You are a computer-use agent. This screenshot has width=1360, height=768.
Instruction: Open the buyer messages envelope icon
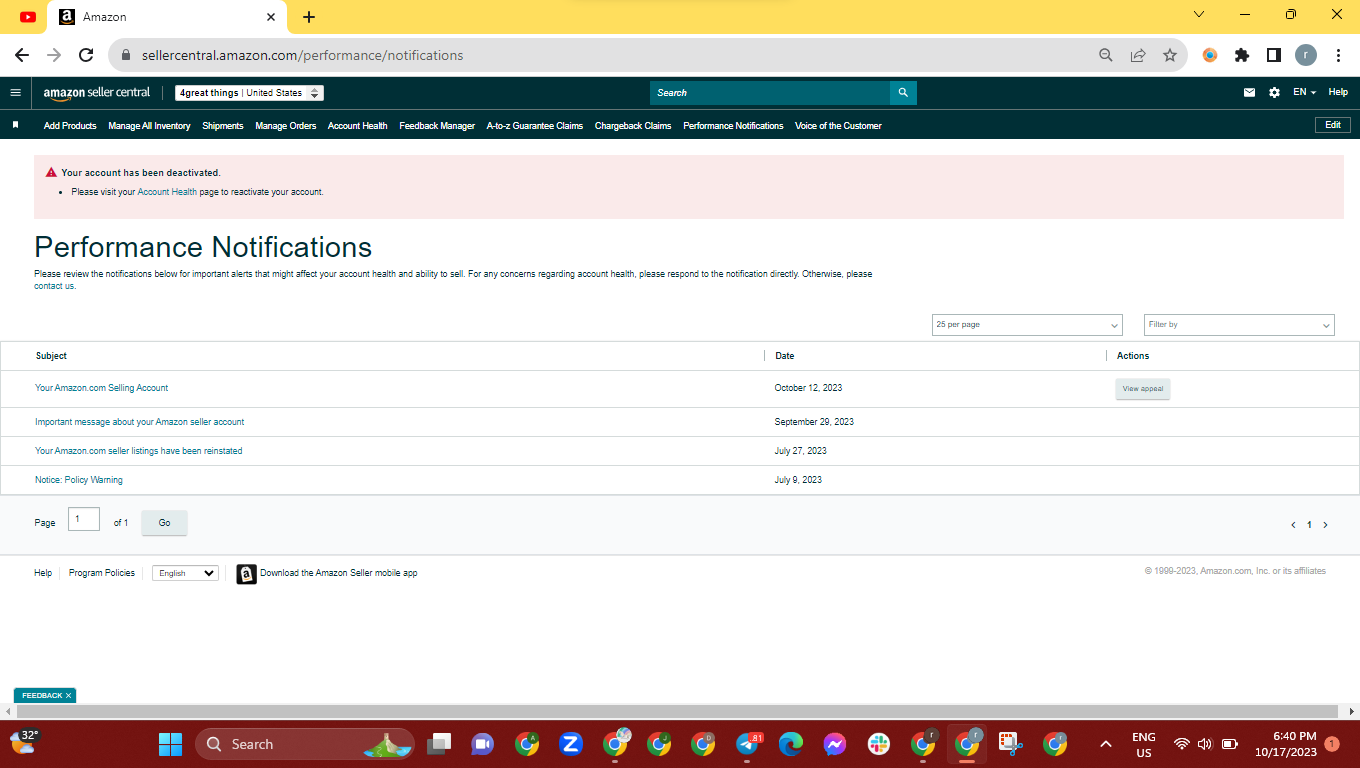tap(1249, 93)
